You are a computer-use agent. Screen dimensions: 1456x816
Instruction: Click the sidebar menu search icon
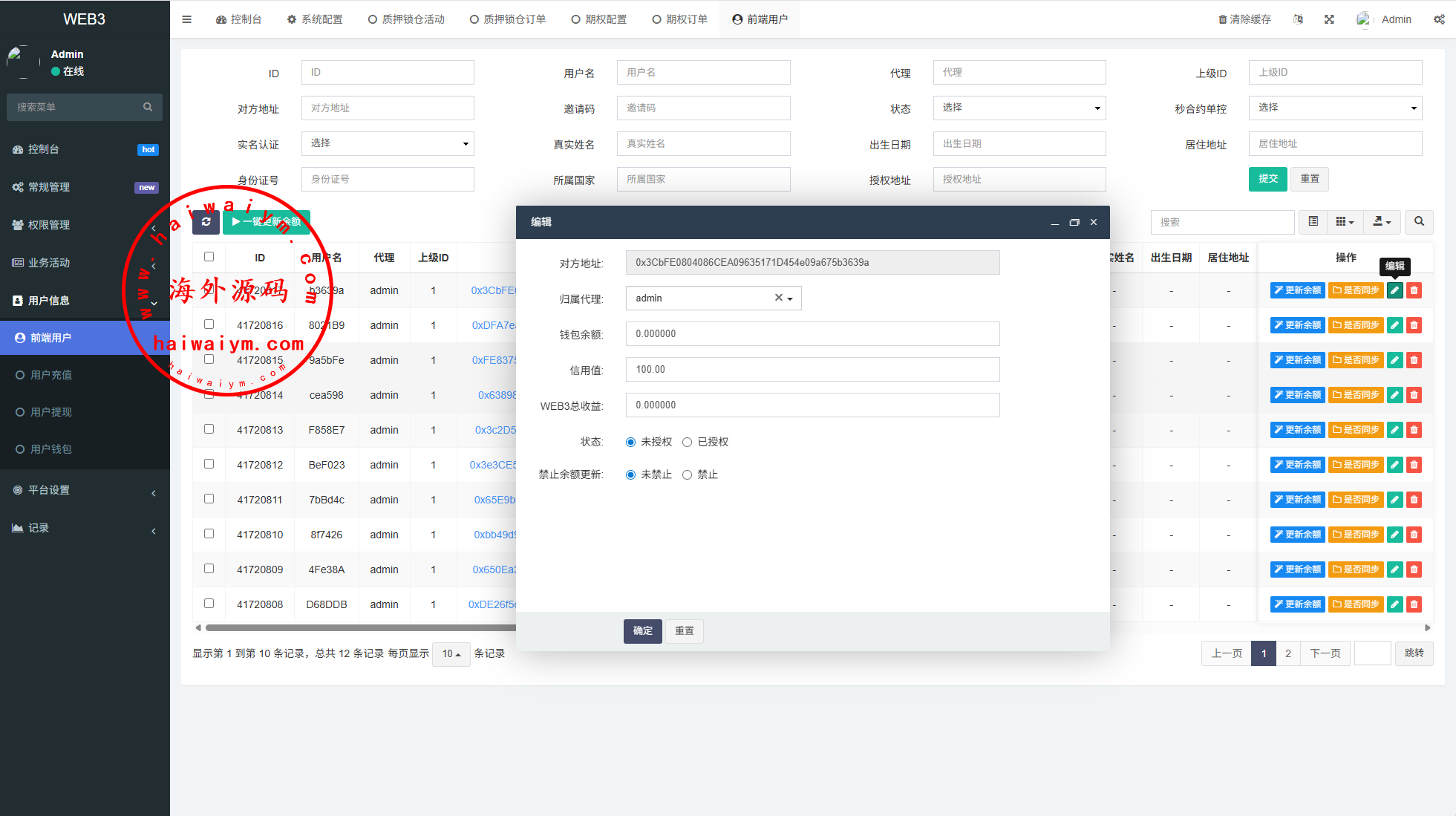tap(148, 107)
